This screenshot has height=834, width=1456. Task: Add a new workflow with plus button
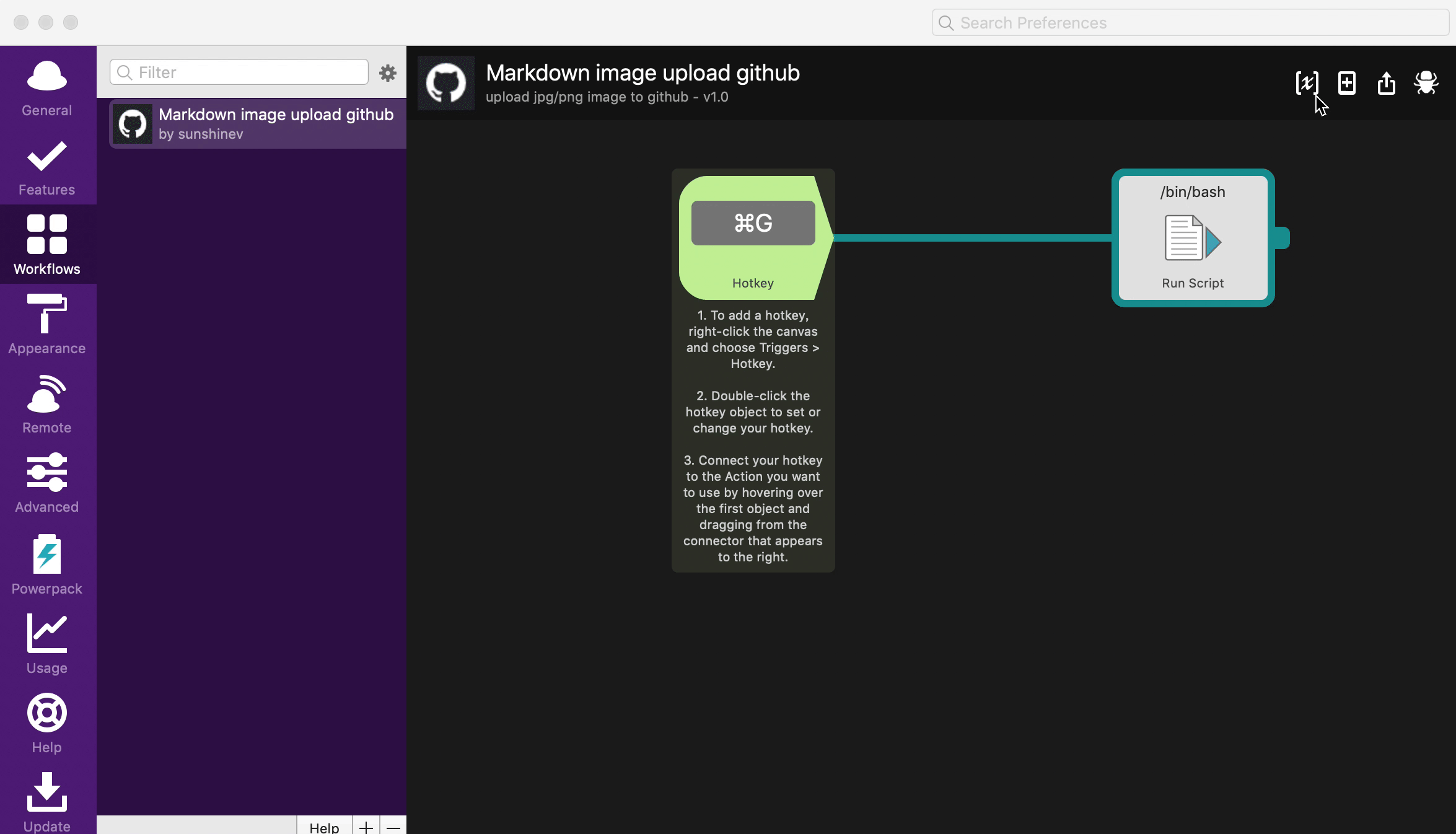point(366,827)
